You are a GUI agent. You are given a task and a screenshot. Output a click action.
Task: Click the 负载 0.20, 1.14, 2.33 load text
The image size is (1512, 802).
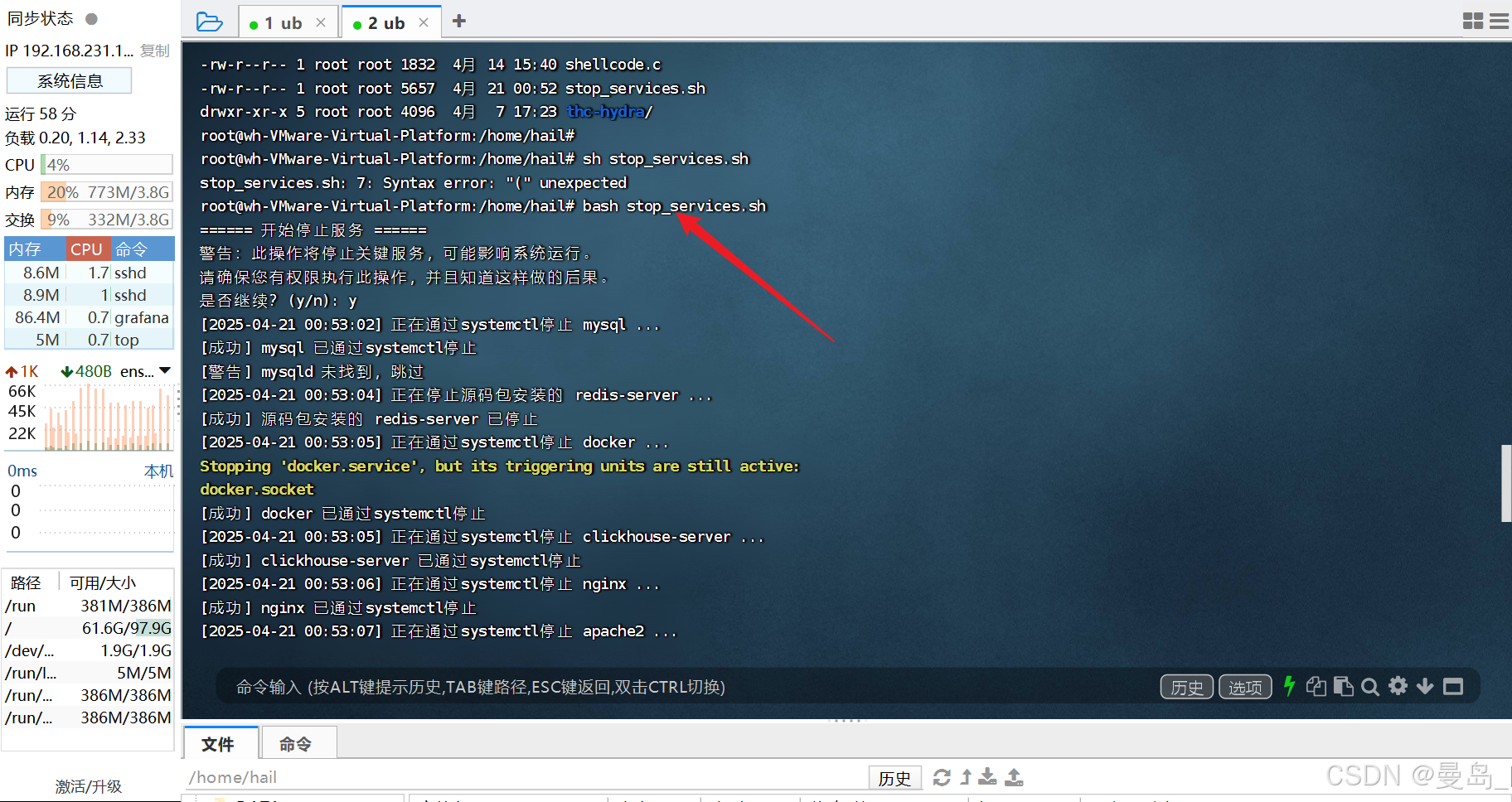tap(75, 138)
